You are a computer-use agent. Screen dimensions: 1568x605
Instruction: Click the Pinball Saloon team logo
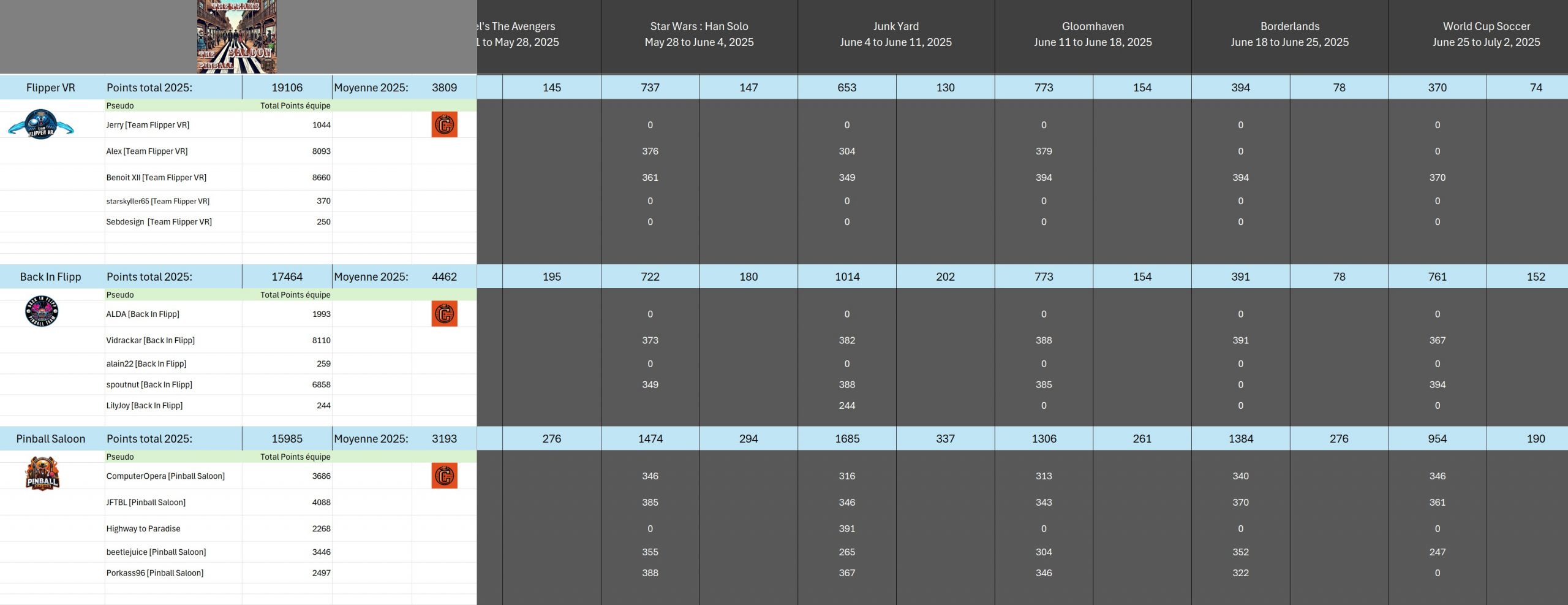[42, 473]
